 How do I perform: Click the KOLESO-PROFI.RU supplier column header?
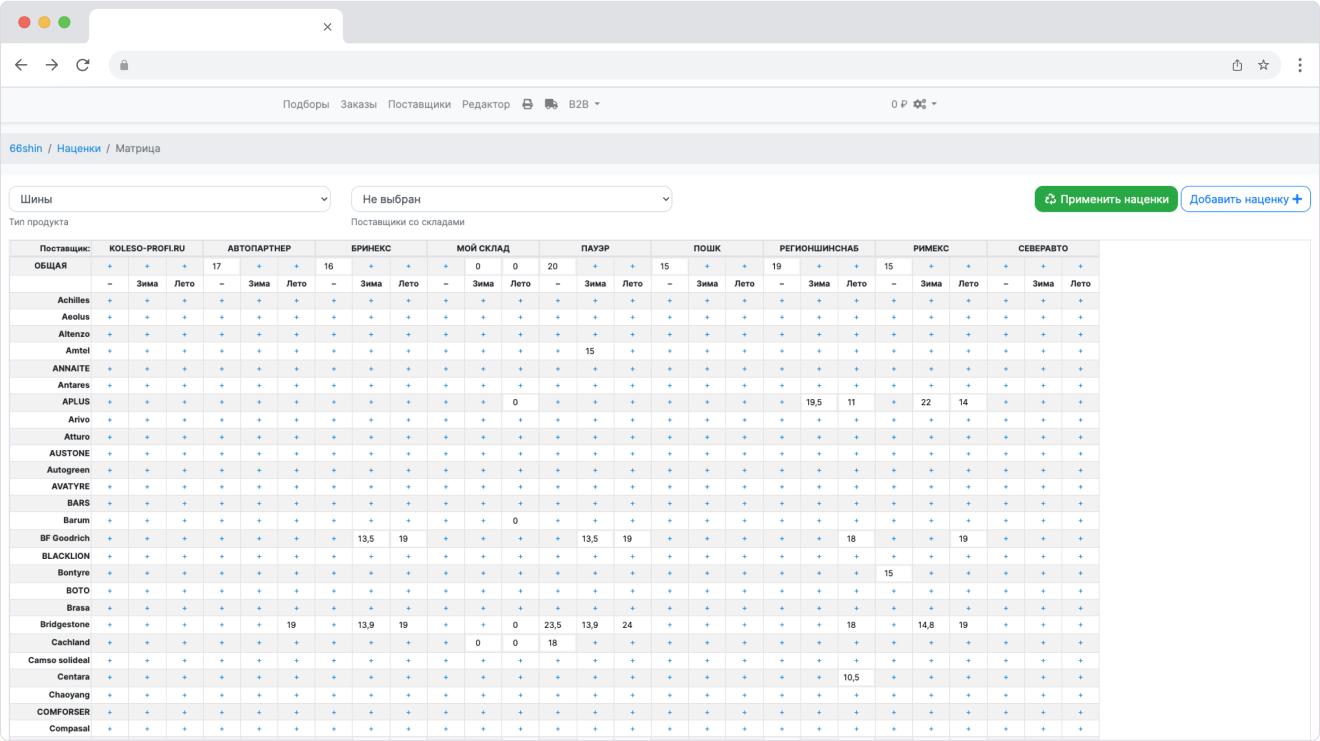coord(147,248)
